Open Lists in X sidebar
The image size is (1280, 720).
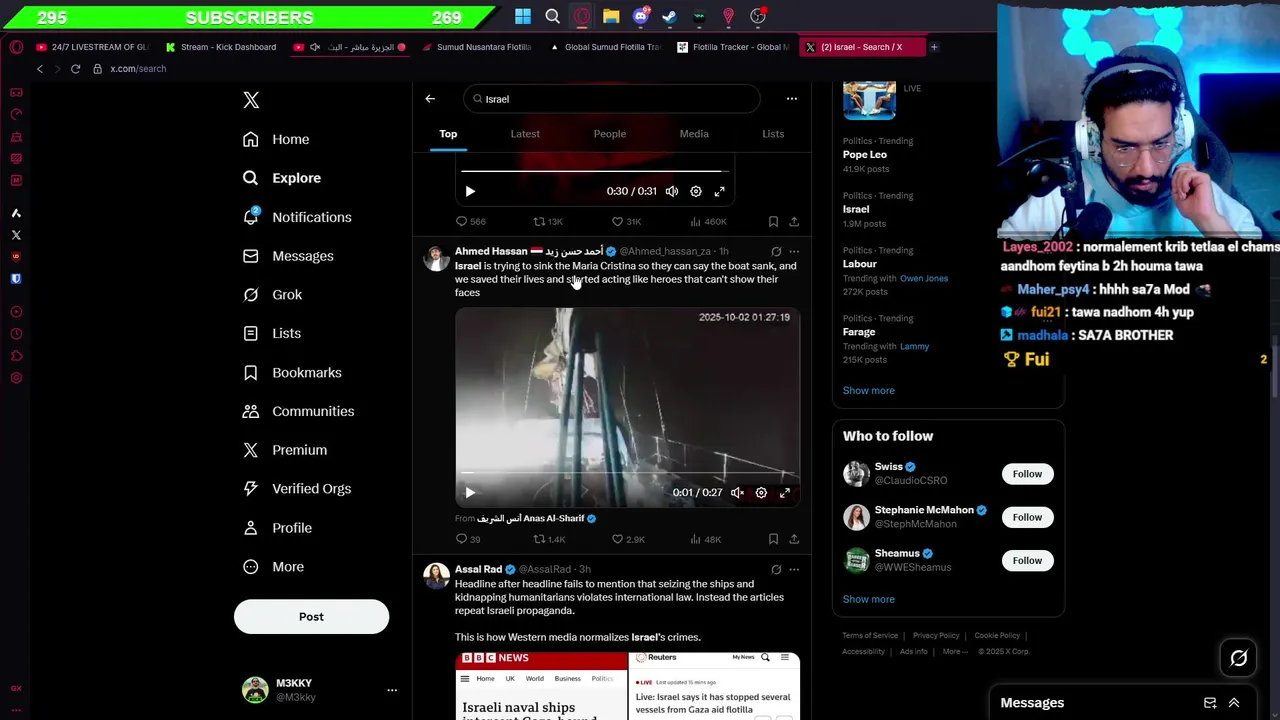[272, 333]
